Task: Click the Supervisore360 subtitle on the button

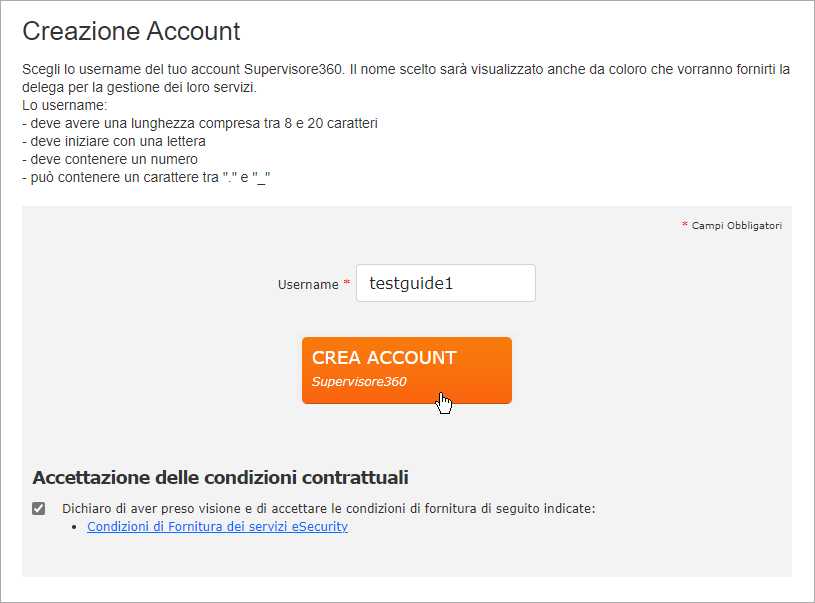Action: coord(359,382)
